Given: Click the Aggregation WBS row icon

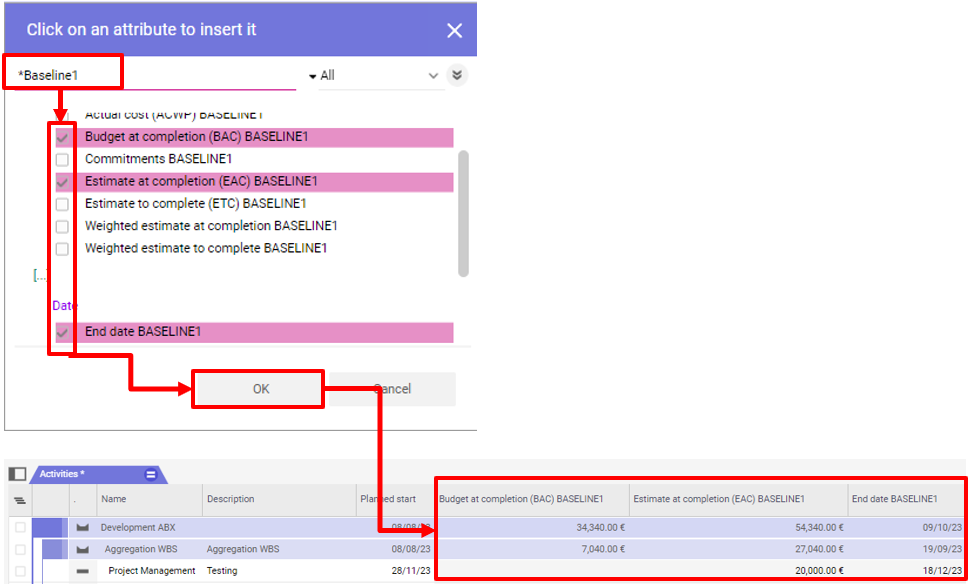Looking at the screenshot, I should pyautogui.click(x=83, y=549).
